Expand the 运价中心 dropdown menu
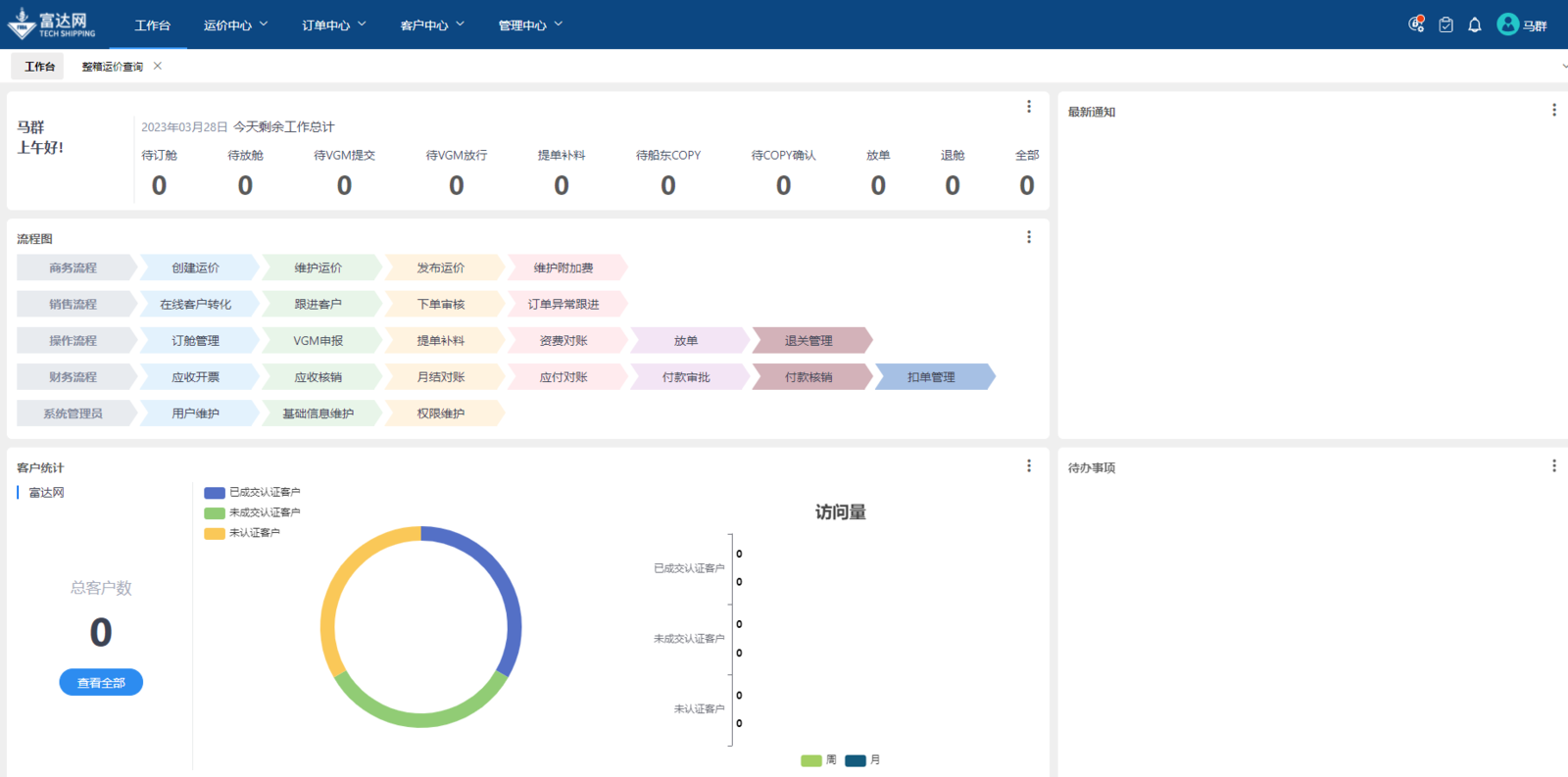 click(235, 25)
